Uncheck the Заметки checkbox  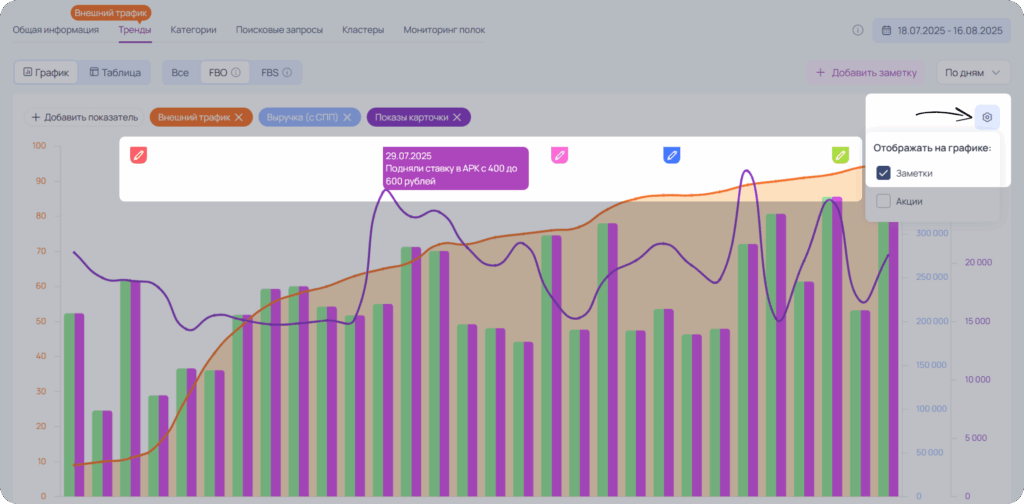[884, 173]
